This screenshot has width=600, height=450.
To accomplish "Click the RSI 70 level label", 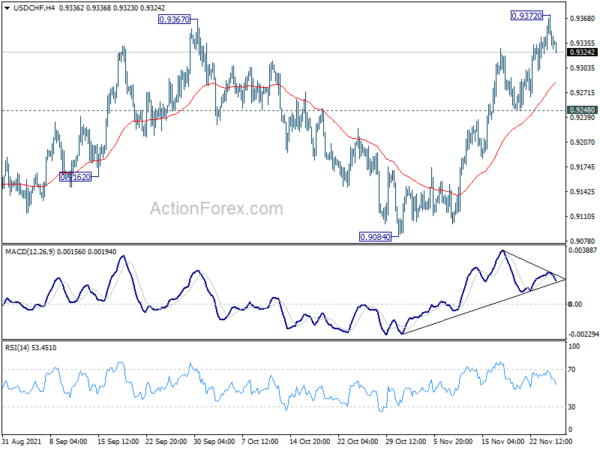I will [x=572, y=370].
